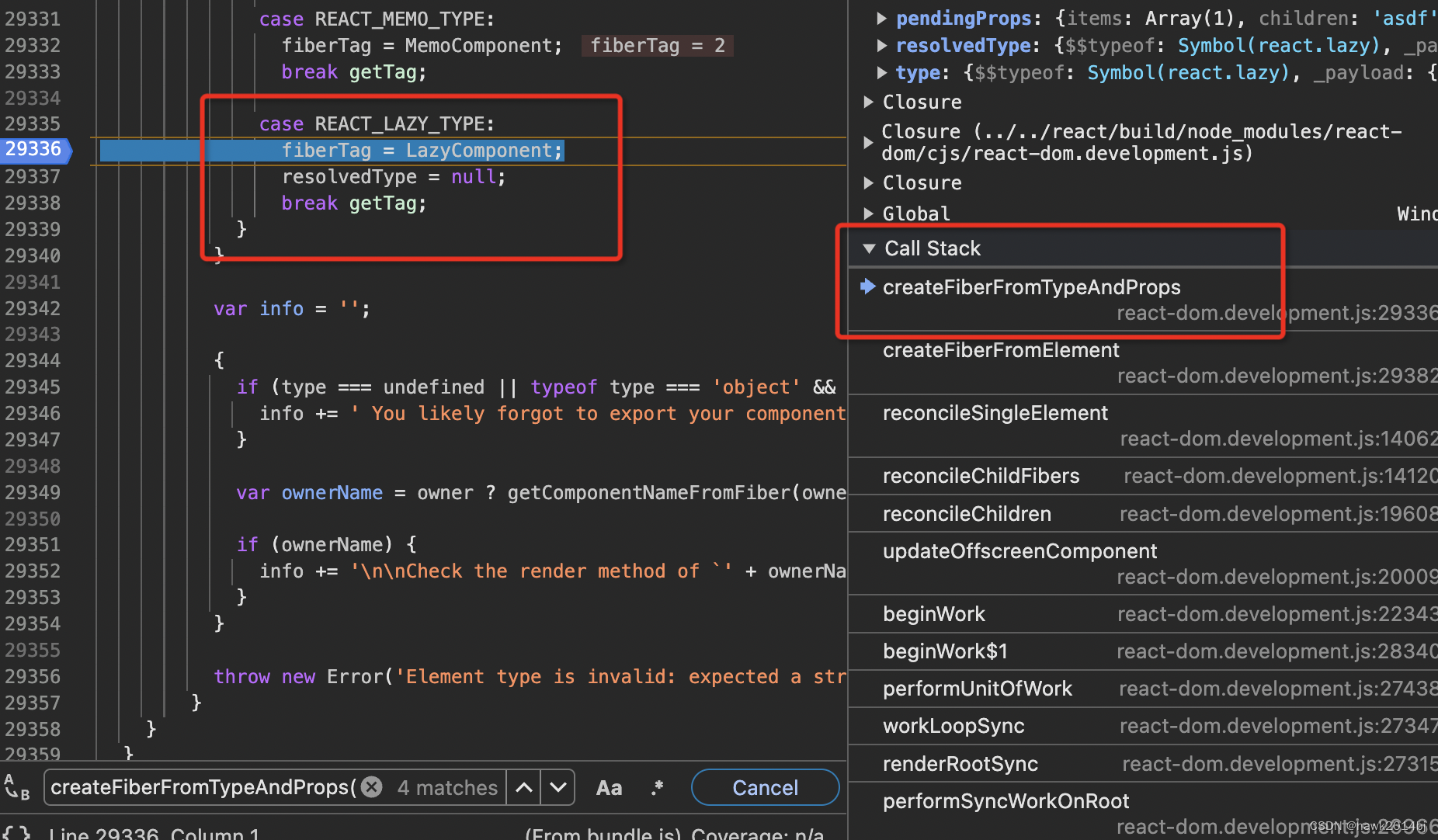Expand the pendingProps property
This screenshot has height=840, width=1438.
tap(881, 18)
